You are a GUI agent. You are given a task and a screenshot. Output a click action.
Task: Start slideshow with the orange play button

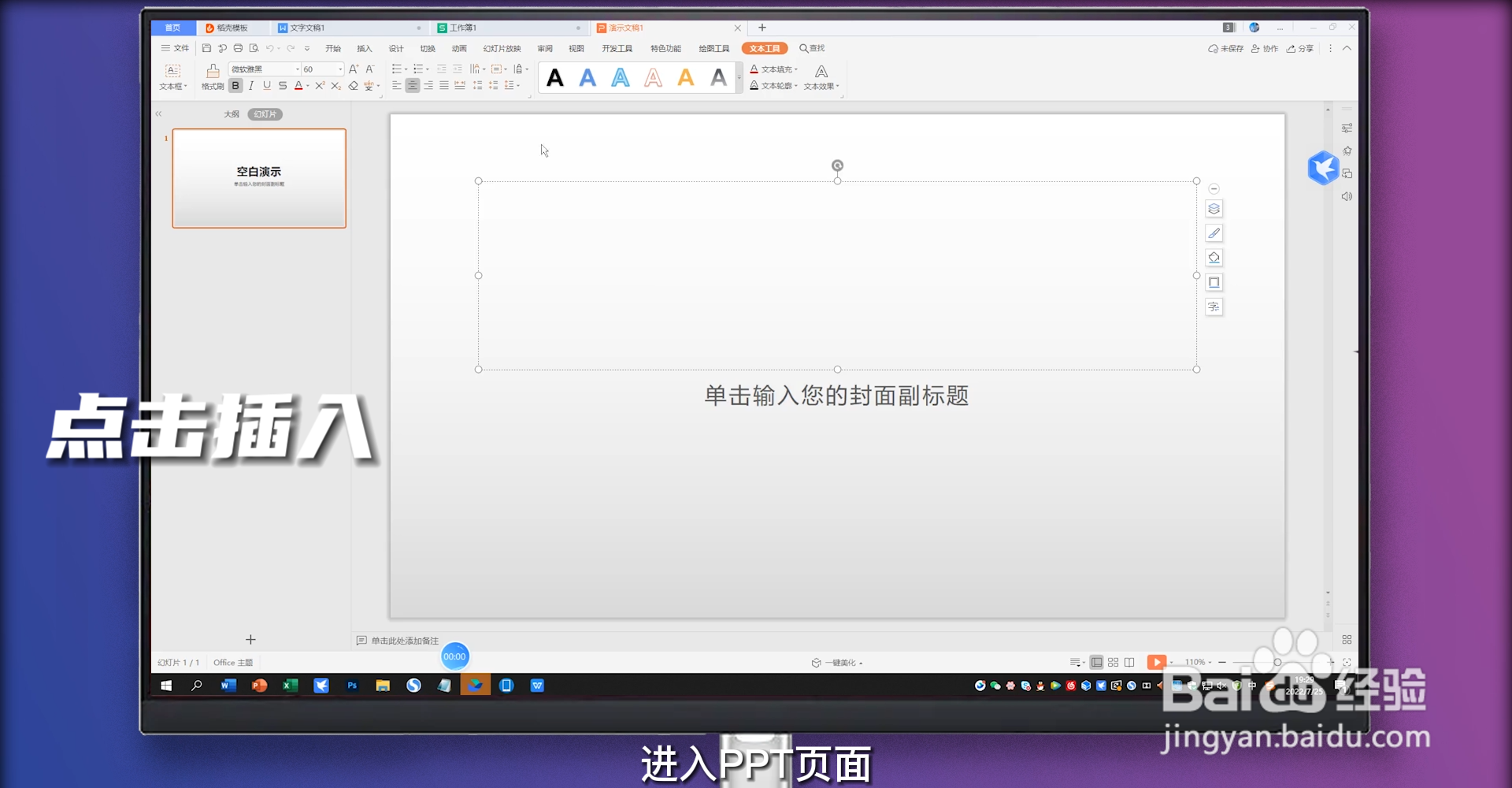1156,662
